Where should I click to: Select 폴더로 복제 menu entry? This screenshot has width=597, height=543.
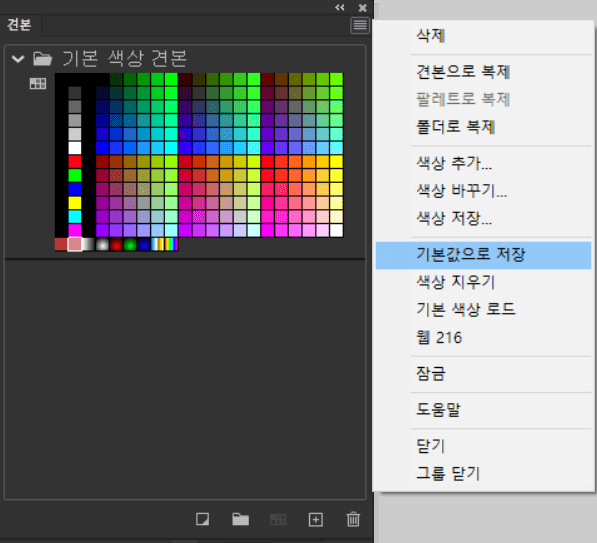[455, 127]
